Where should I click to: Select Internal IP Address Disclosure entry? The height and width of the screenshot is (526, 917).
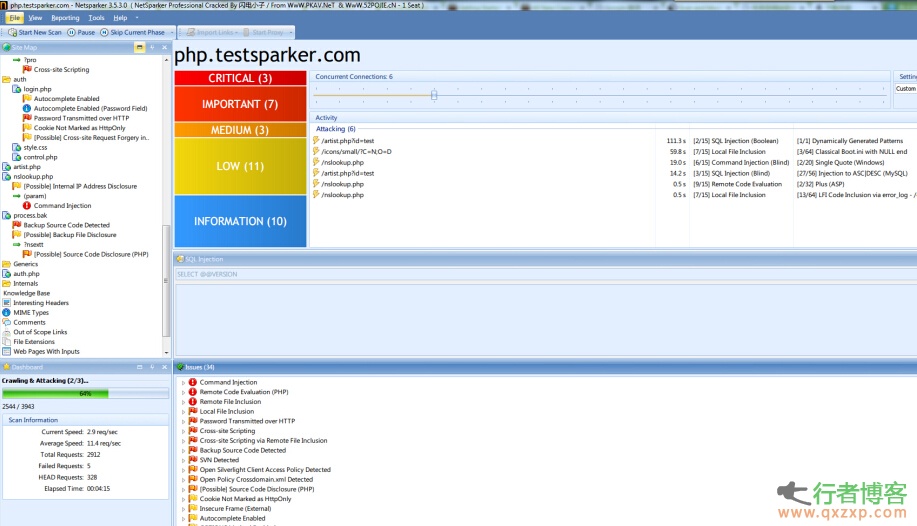click(x=80, y=186)
